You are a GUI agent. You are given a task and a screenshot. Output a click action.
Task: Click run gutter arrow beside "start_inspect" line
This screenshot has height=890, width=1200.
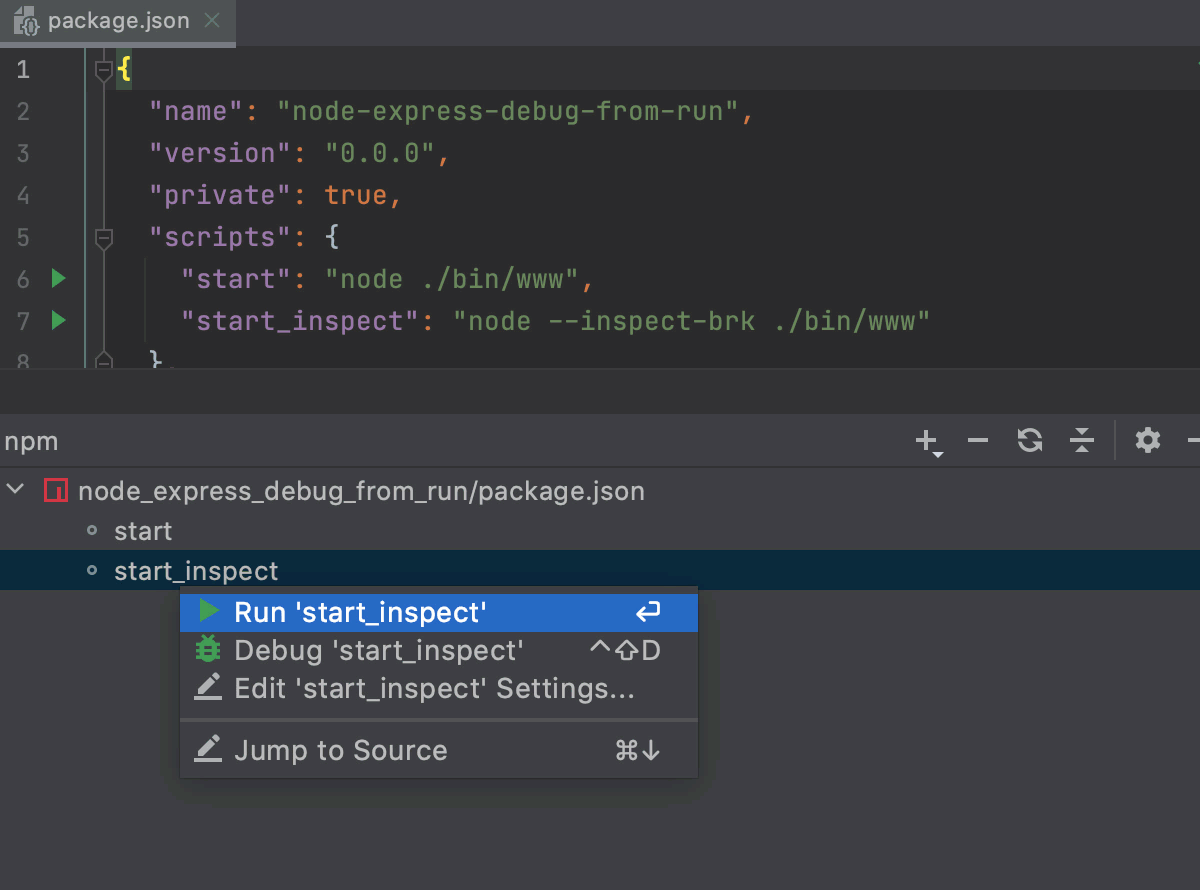tap(58, 321)
